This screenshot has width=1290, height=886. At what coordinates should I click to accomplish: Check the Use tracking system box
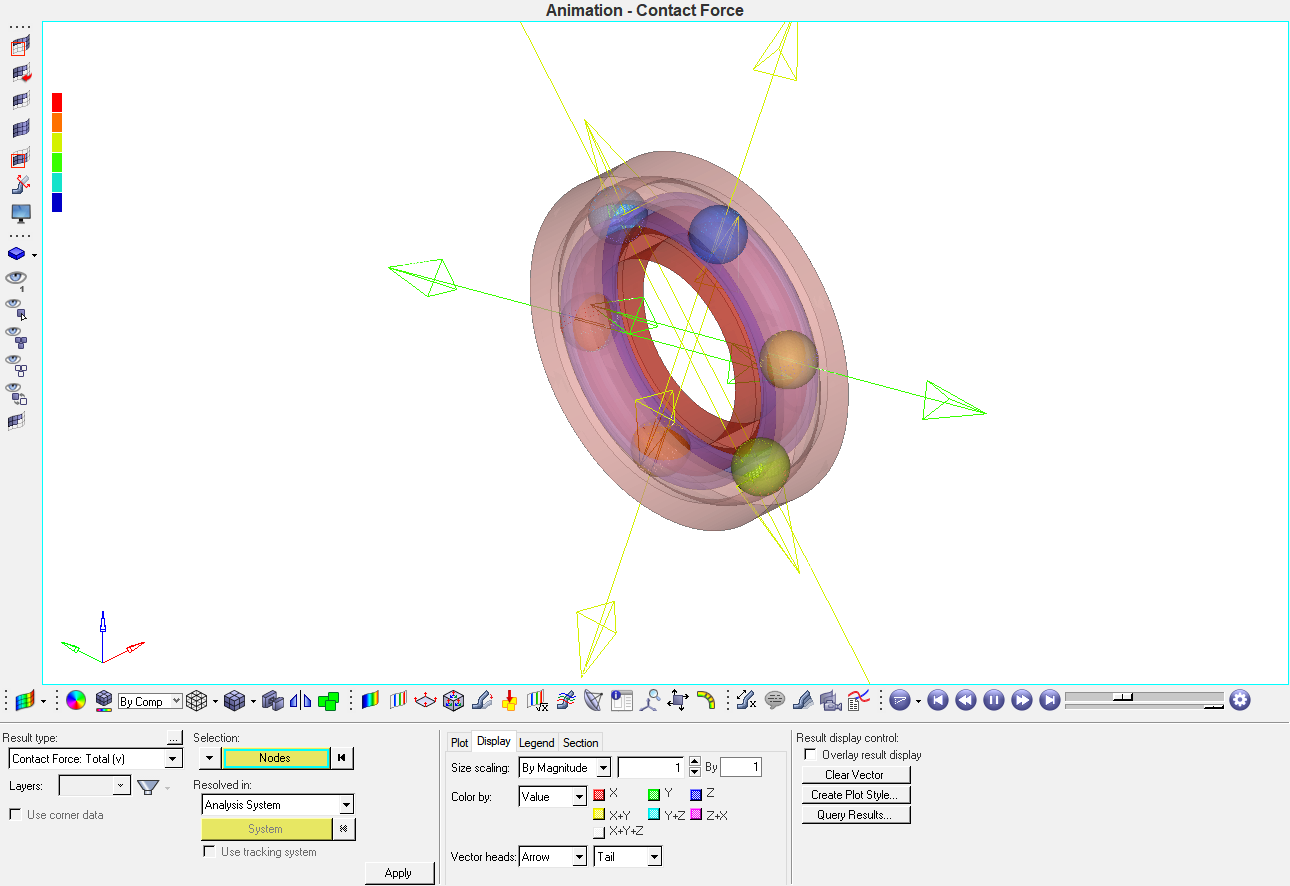pyautogui.click(x=209, y=852)
